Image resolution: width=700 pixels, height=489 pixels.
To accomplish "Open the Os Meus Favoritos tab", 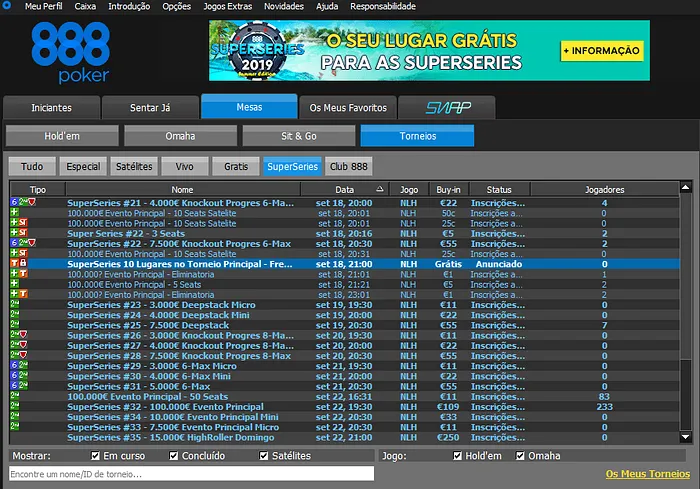I will [x=348, y=108].
